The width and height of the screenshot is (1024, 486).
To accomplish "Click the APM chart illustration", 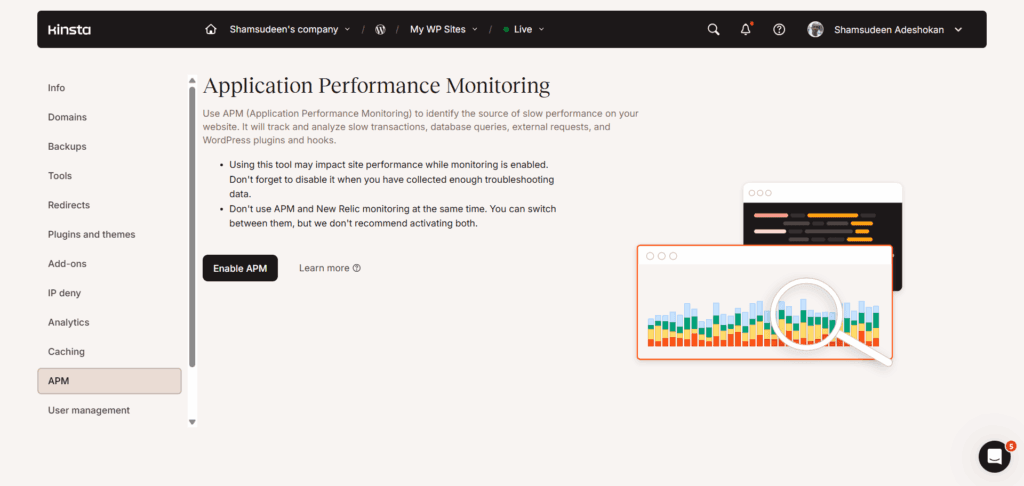I will (769, 273).
